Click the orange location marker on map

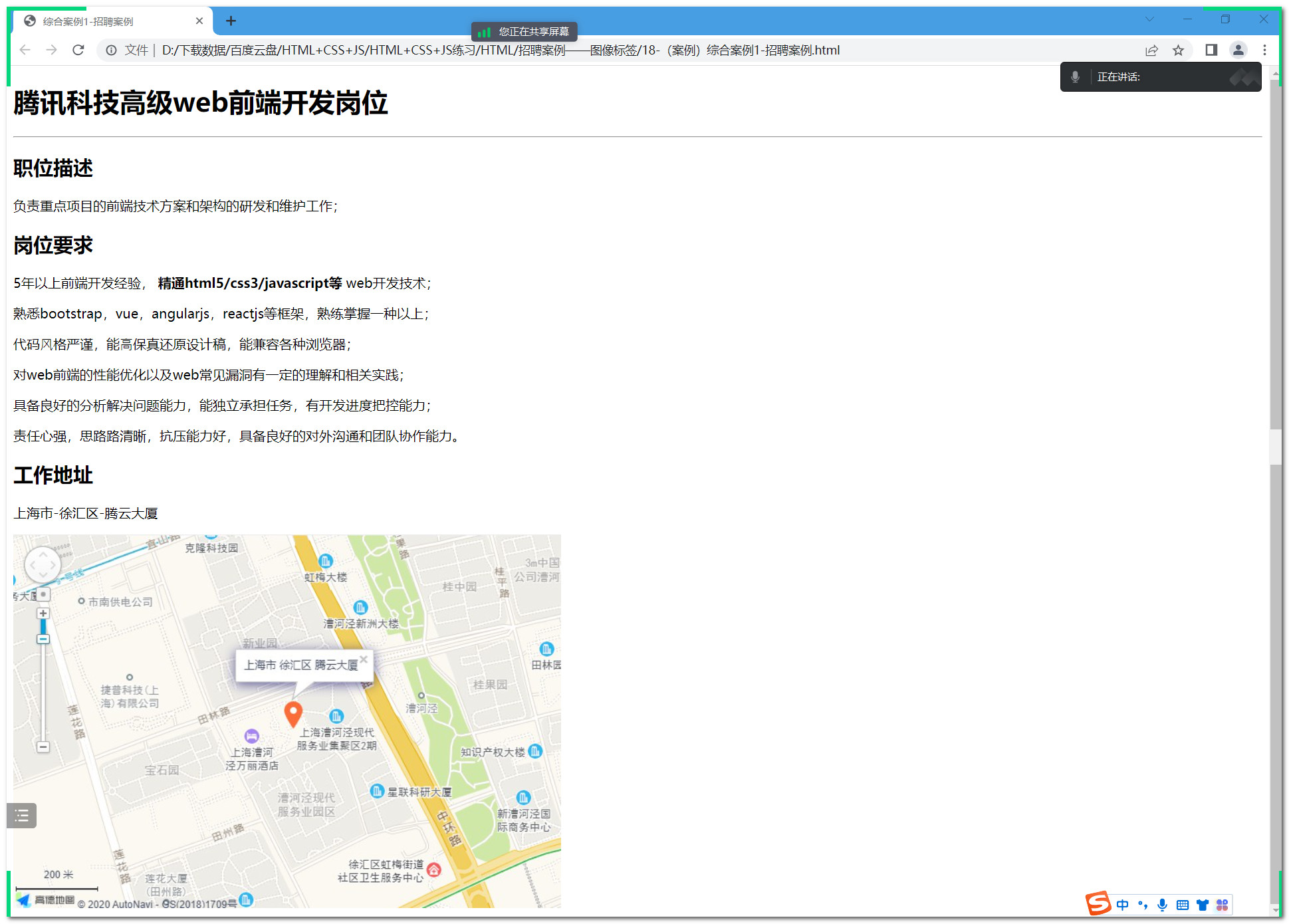pos(293,714)
